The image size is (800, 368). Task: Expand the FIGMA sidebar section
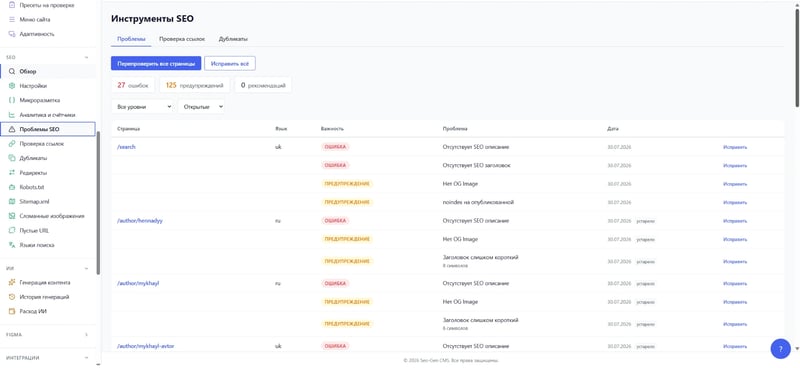click(86, 335)
